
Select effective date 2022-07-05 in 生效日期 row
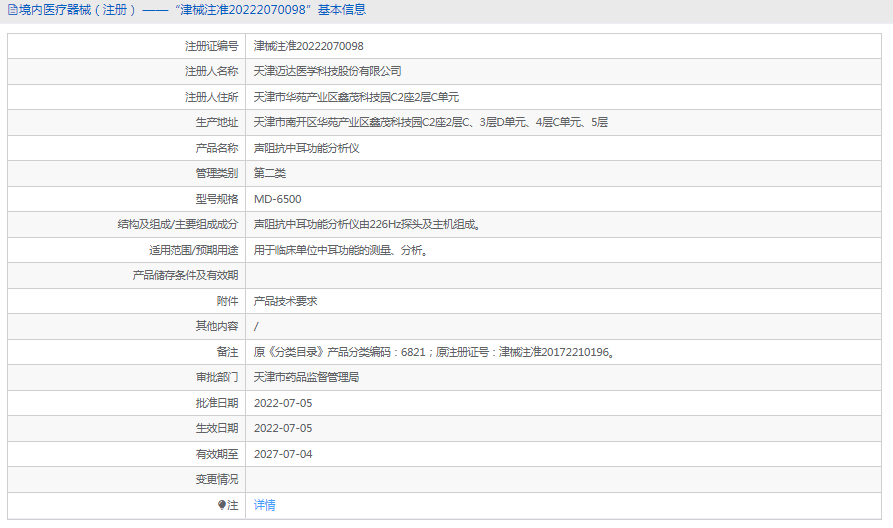[283, 428]
